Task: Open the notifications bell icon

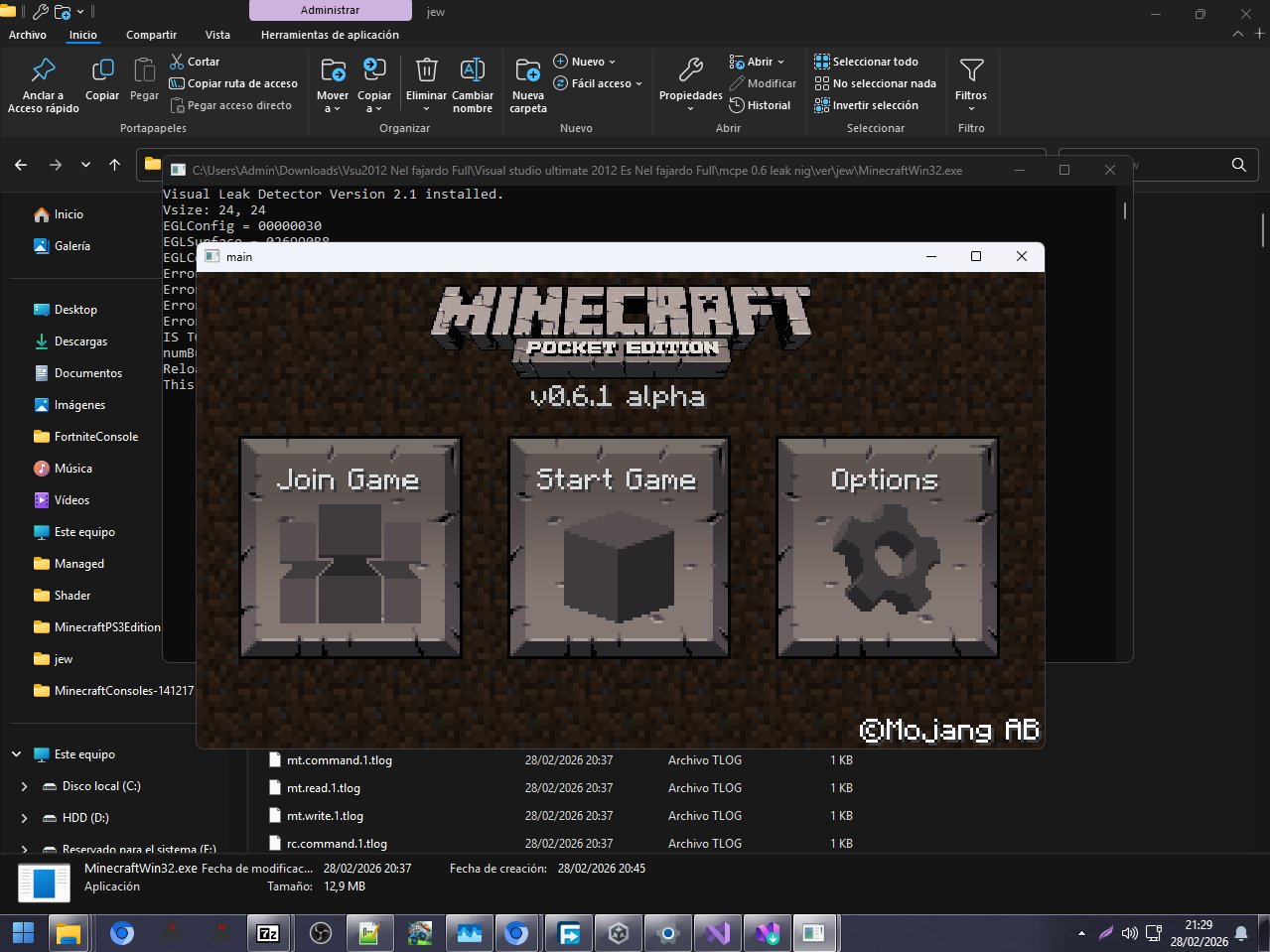Action: pyautogui.click(x=1241, y=933)
